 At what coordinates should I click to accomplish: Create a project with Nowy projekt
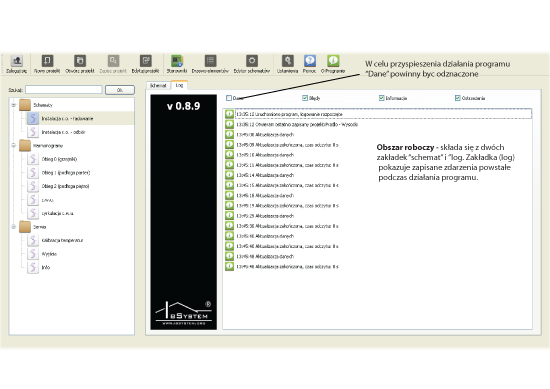pyautogui.click(x=47, y=61)
